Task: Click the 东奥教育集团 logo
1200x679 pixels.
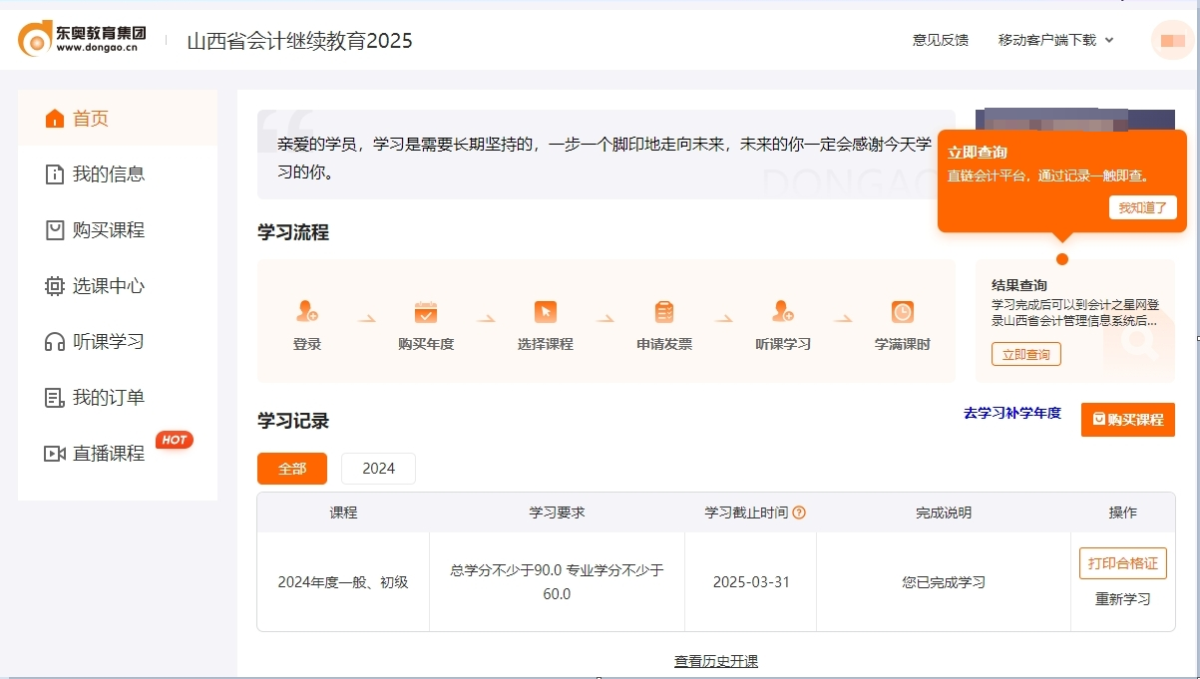Action: pyautogui.click(x=80, y=37)
